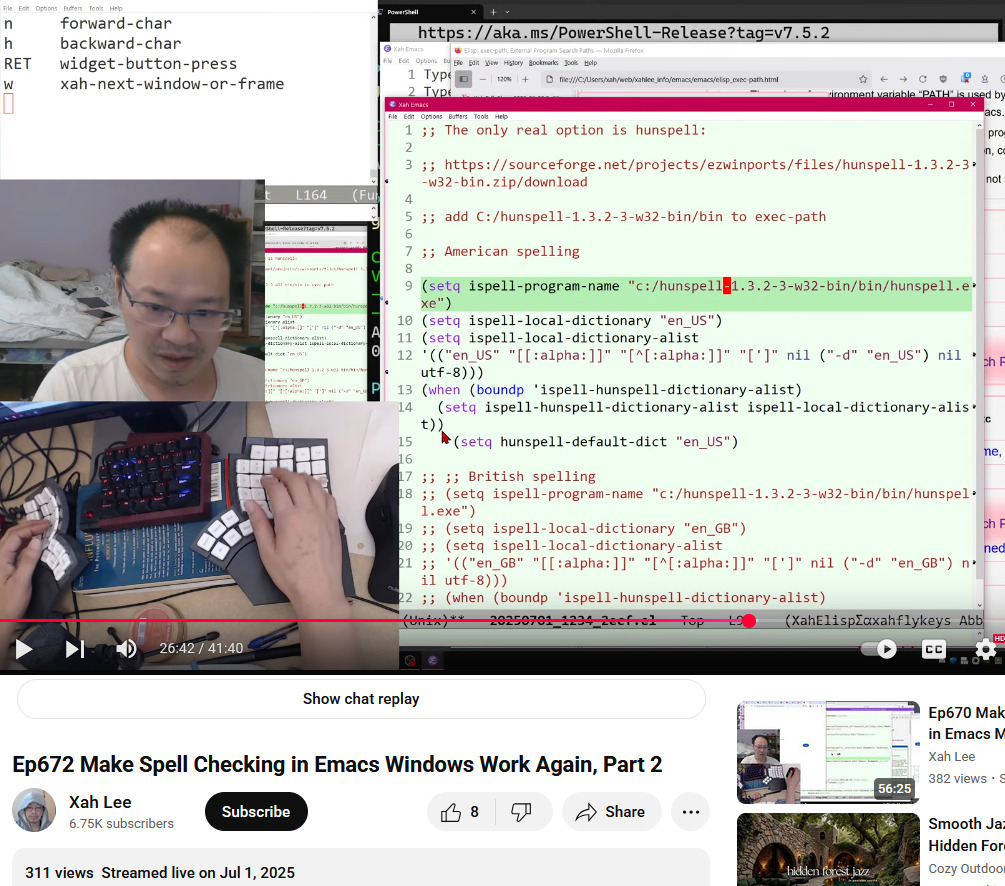Turn on closed captions with the CC button

(933, 649)
